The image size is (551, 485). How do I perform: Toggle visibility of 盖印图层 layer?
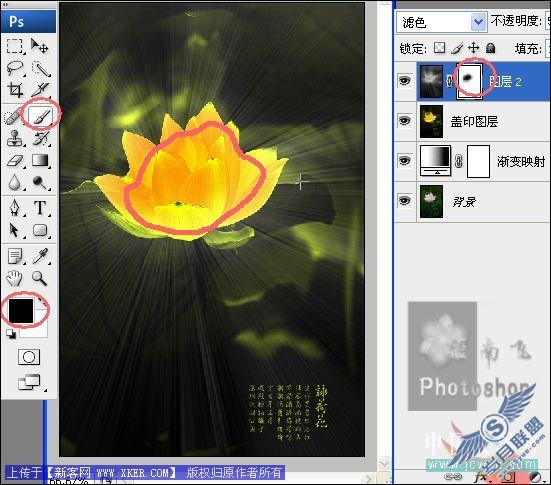(x=404, y=121)
